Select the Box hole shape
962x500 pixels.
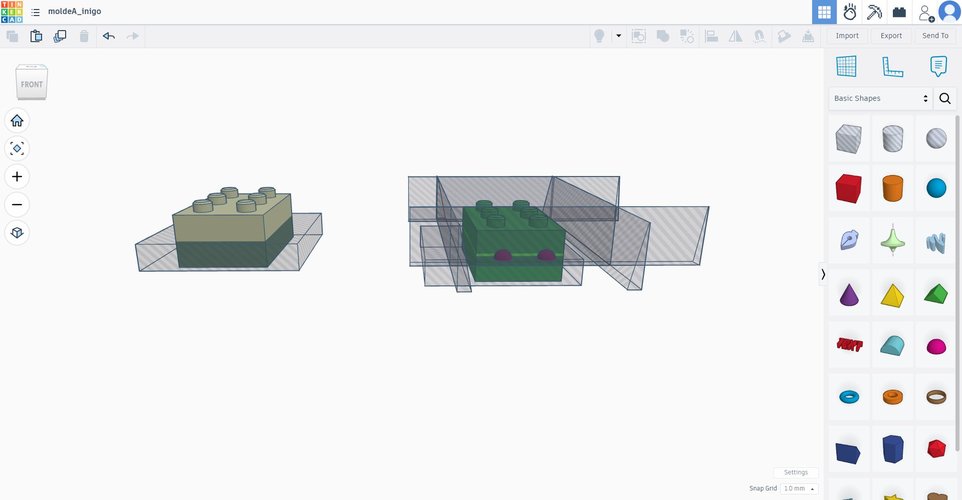coord(848,138)
